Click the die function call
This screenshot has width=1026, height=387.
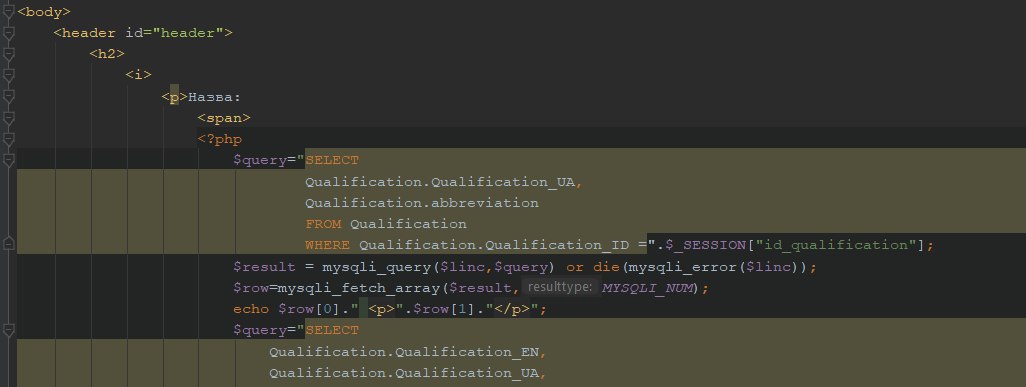click(607, 267)
